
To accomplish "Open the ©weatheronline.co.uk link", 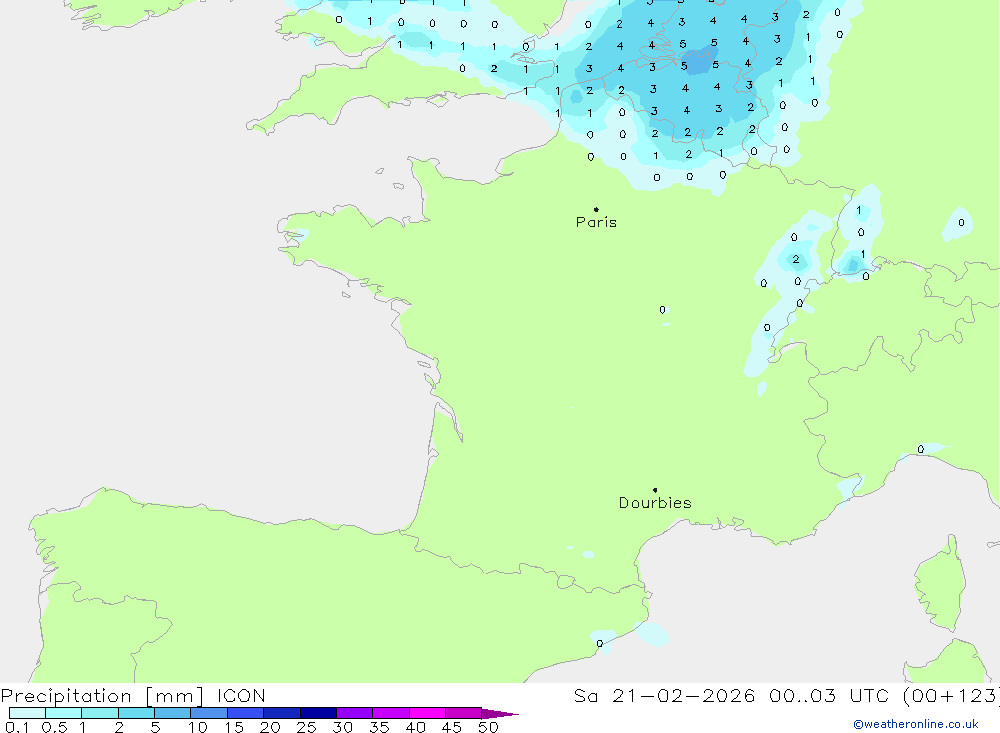I will (916, 724).
